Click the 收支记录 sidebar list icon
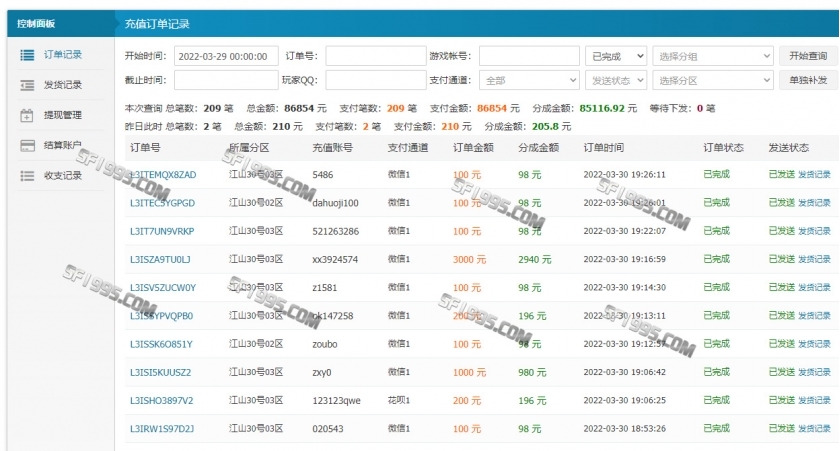Screen dimensions: 840x451 pos(27,175)
